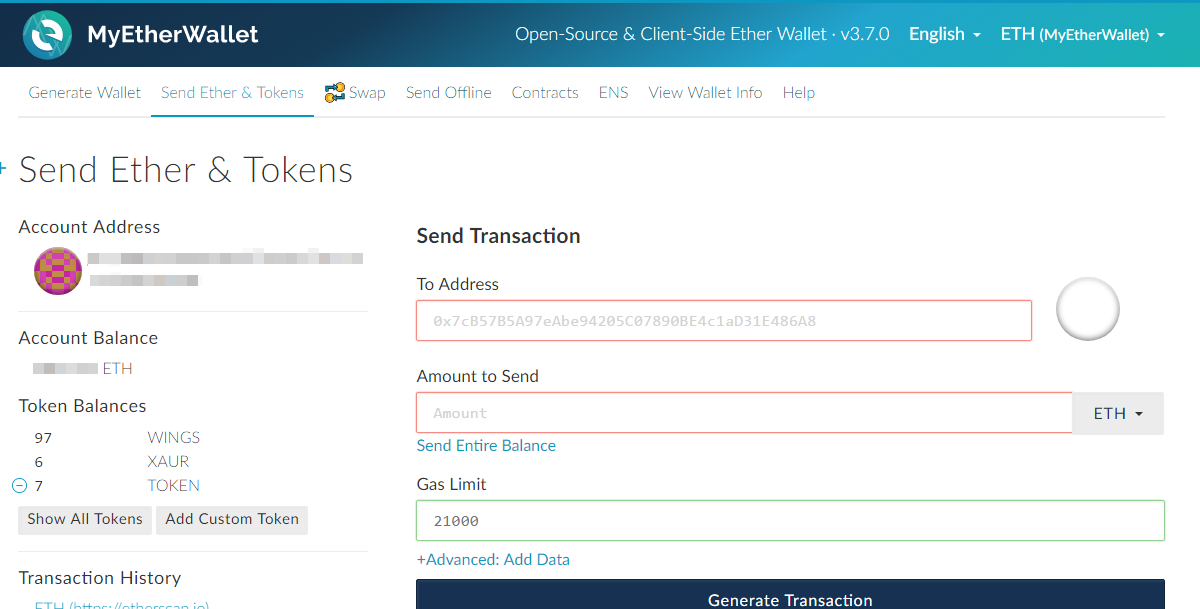Click the XAUR balance value 6
Viewport: 1200px width, 609px height.
click(x=39, y=462)
